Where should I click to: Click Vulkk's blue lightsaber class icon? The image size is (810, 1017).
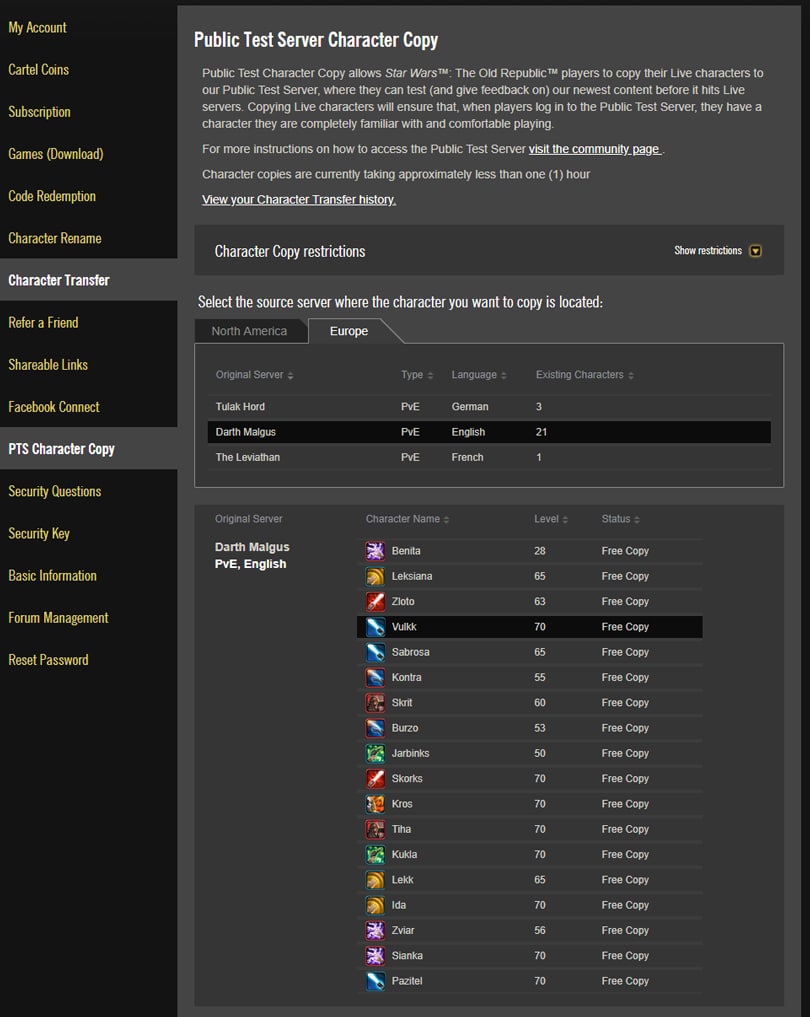pyautogui.click(x=375, y=626)
